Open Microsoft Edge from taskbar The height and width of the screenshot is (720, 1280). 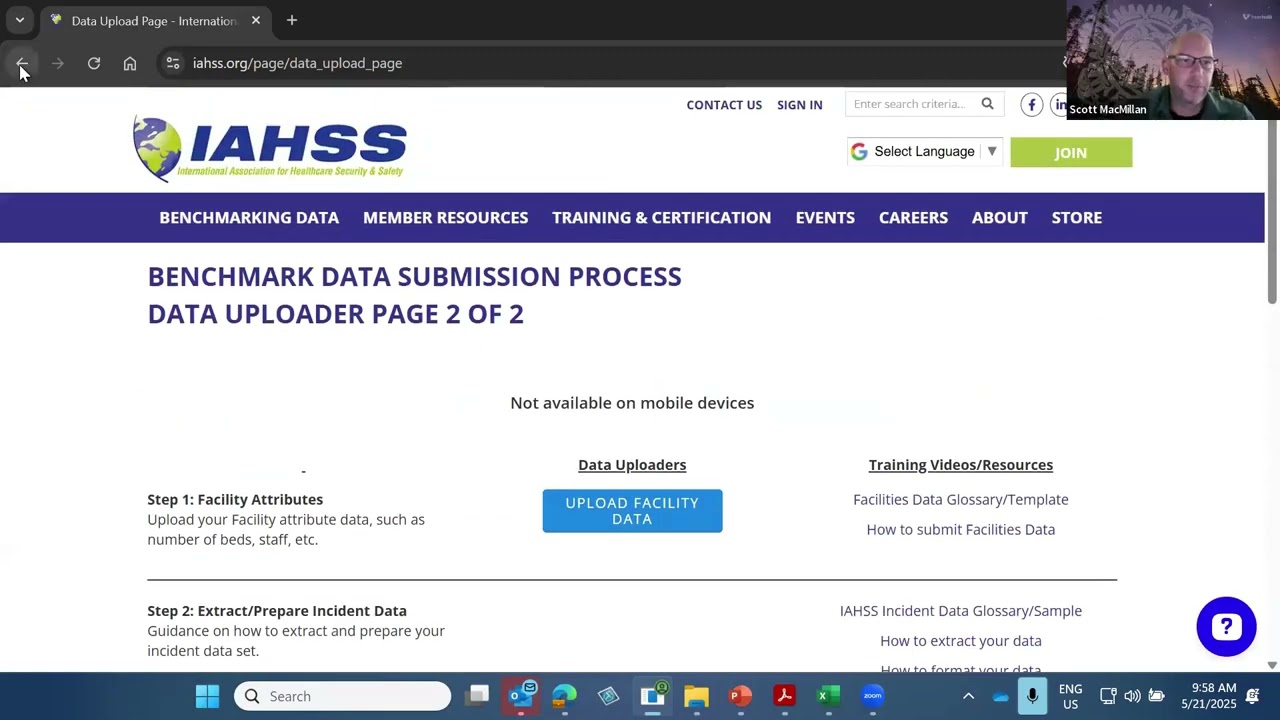tap(565, 696)
